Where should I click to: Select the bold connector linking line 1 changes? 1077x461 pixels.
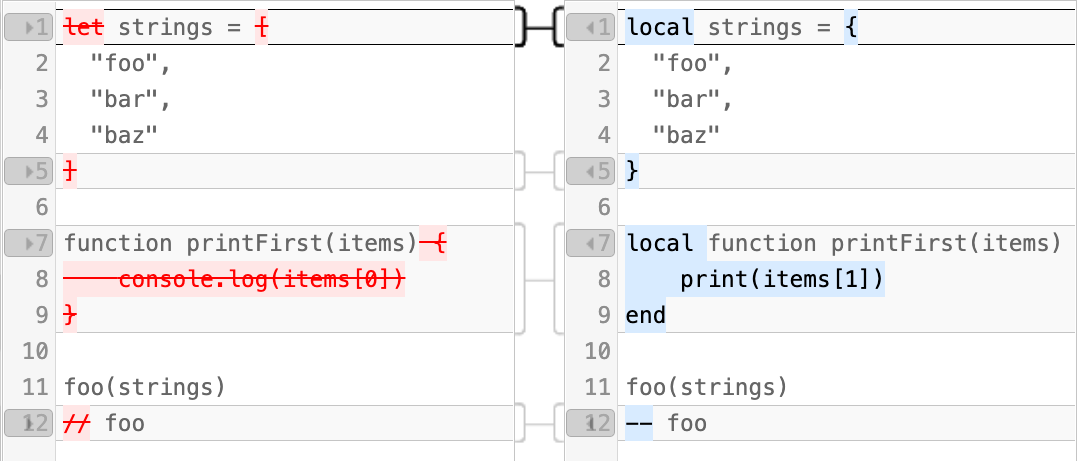[x=539, y=28]
